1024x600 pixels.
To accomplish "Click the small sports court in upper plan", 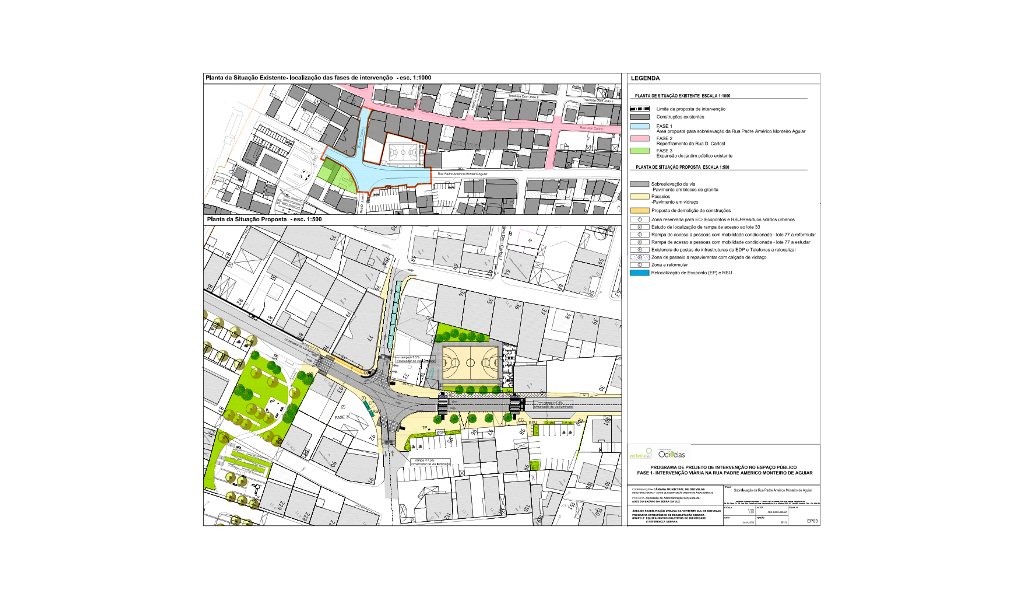I will pyautogui.click(x=402, y=154).
